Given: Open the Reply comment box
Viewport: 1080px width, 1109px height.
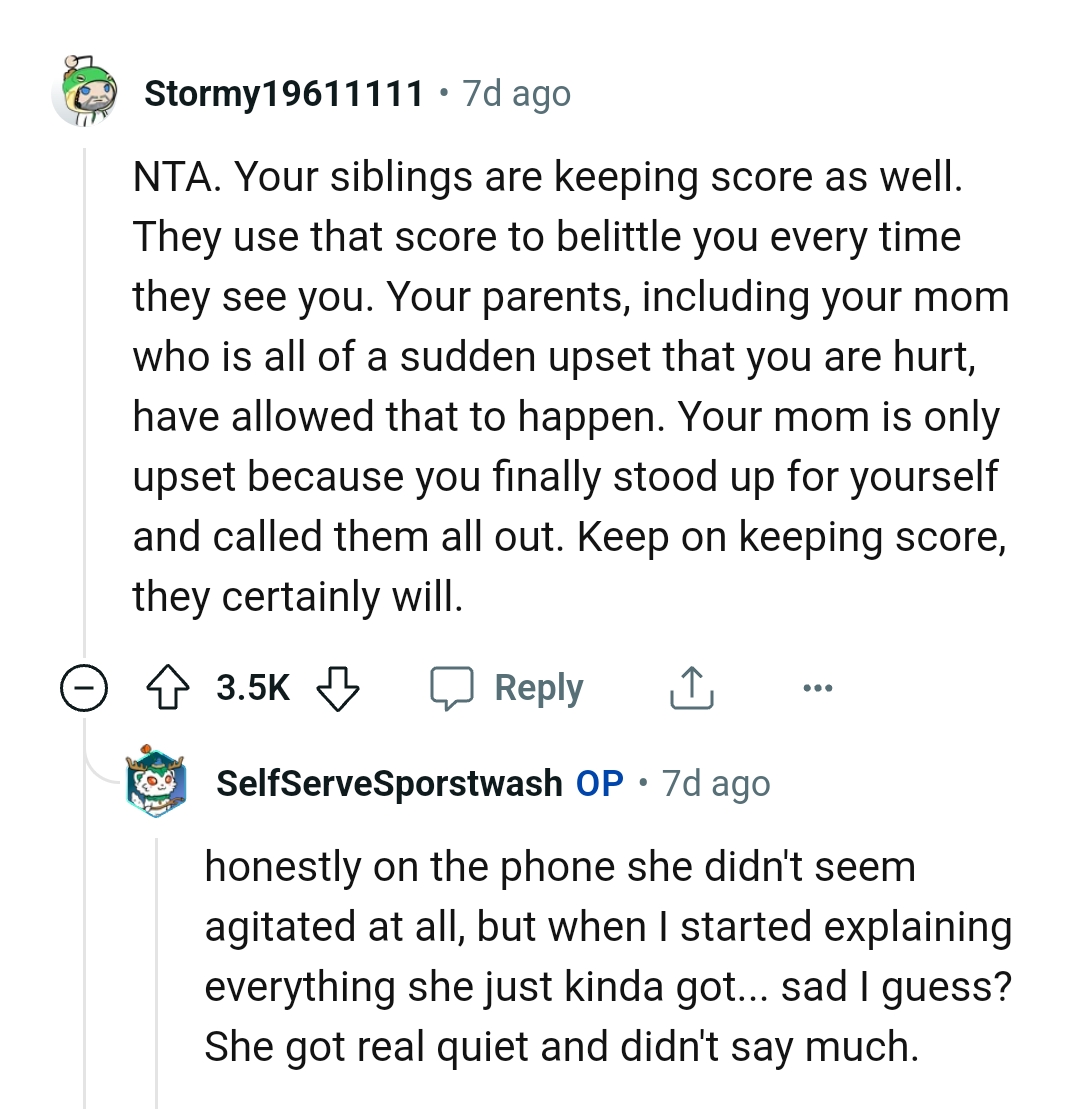Looking at the screenshot, I should [508, 687].
